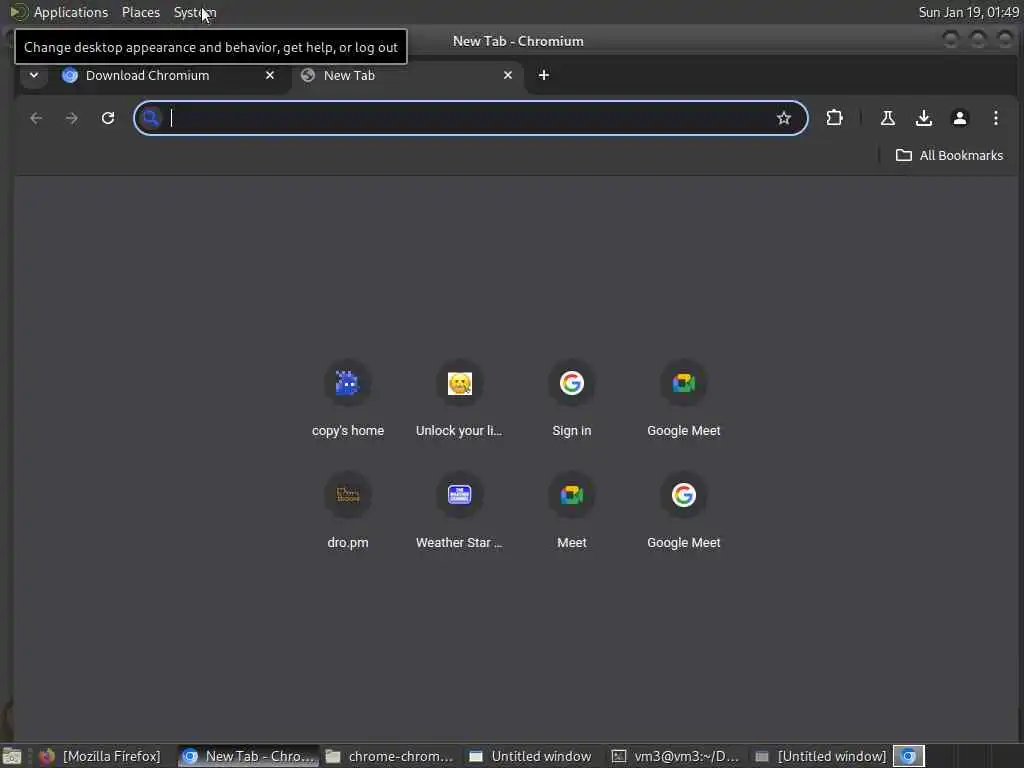Open the Chrome Labs flask icon
The width and height of the screenshot is (1024, 768).
pyautogui.click(x=888, y=118)
